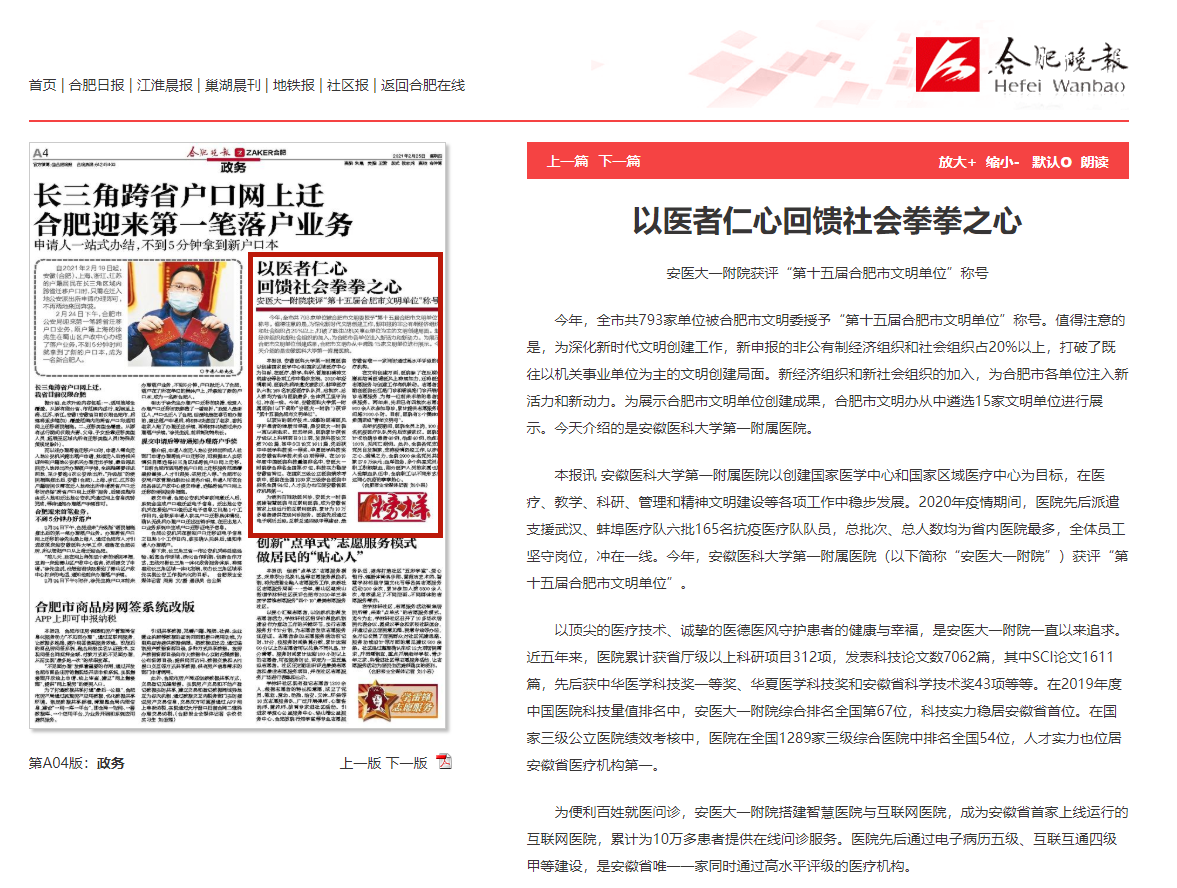Start read-aloud with 朗读 button
The height and width of the screenshot is (888, 1177).
pyautogui.click(x=1094, y=161)
